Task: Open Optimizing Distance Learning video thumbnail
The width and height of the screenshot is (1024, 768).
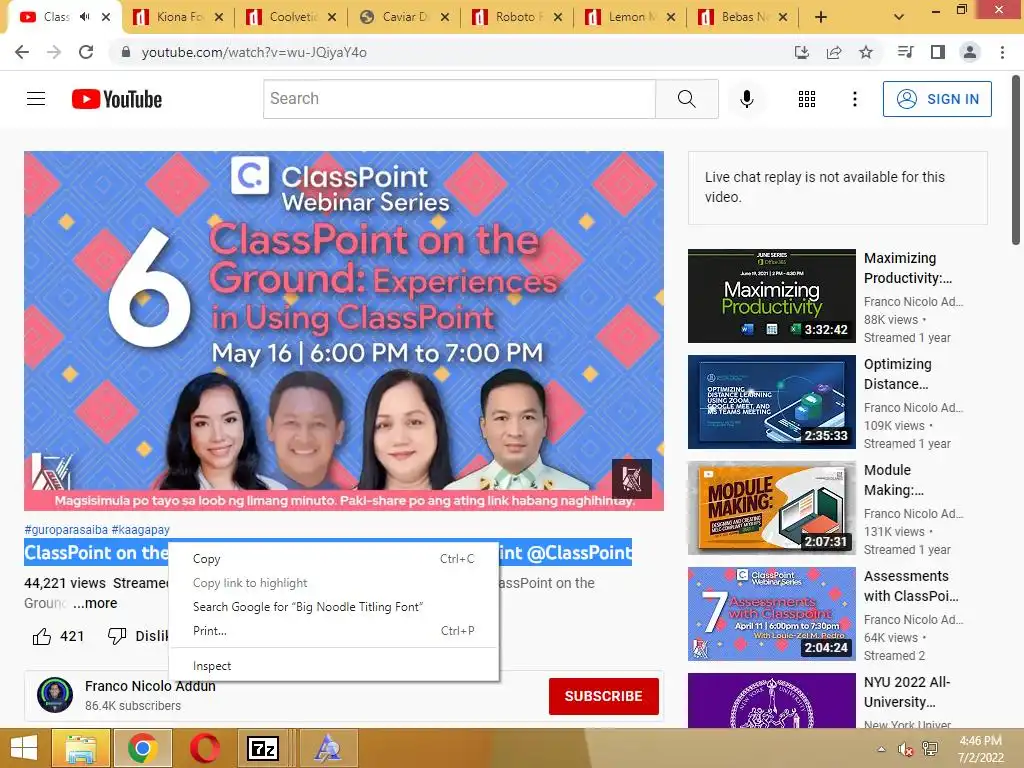Action: point(772,402)
